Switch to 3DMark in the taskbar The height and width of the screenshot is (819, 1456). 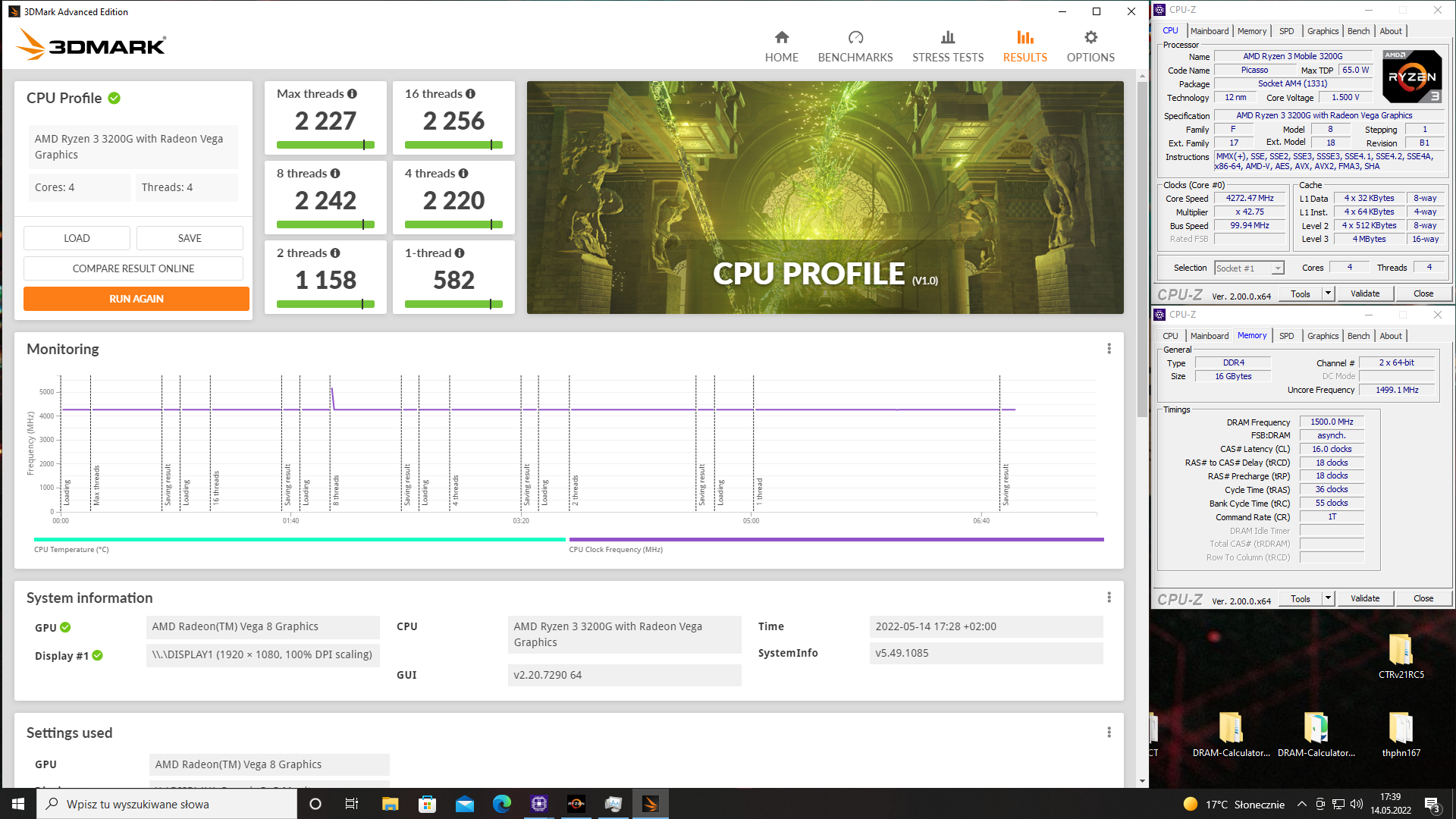(651, 804)
